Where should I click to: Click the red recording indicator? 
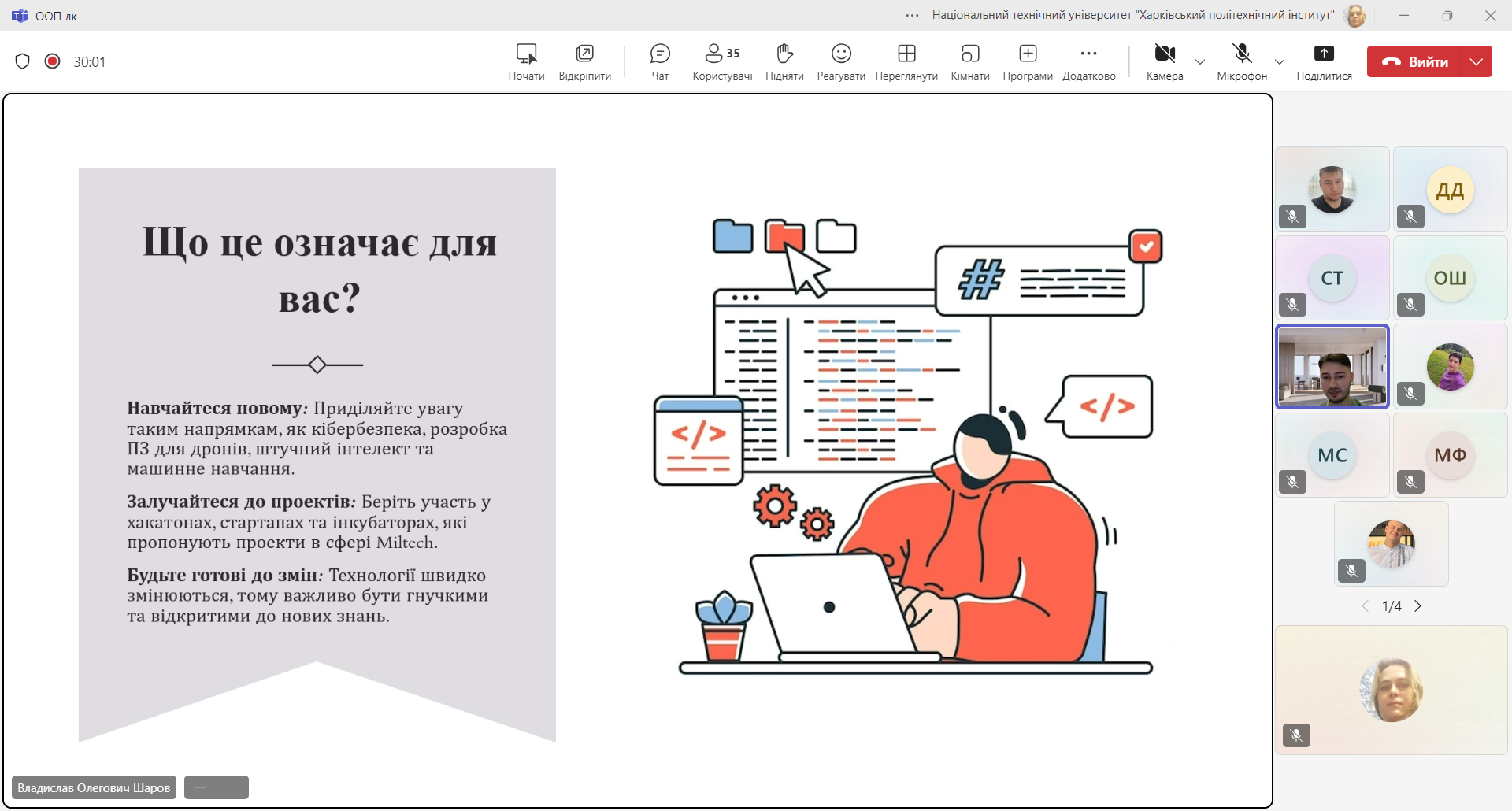click(53, 61)
